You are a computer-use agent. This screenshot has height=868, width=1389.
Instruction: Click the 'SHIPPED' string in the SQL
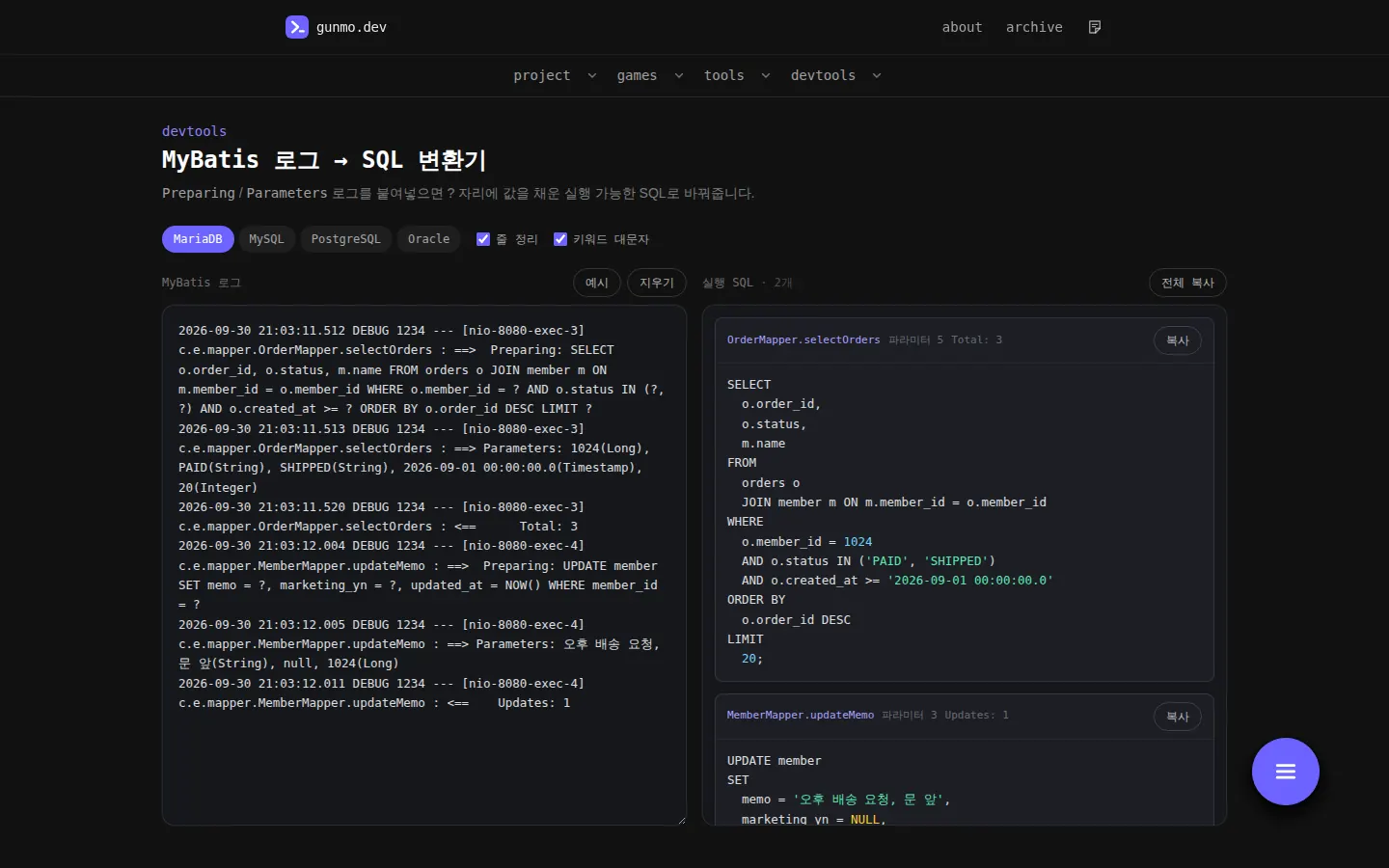pos(956,561)
